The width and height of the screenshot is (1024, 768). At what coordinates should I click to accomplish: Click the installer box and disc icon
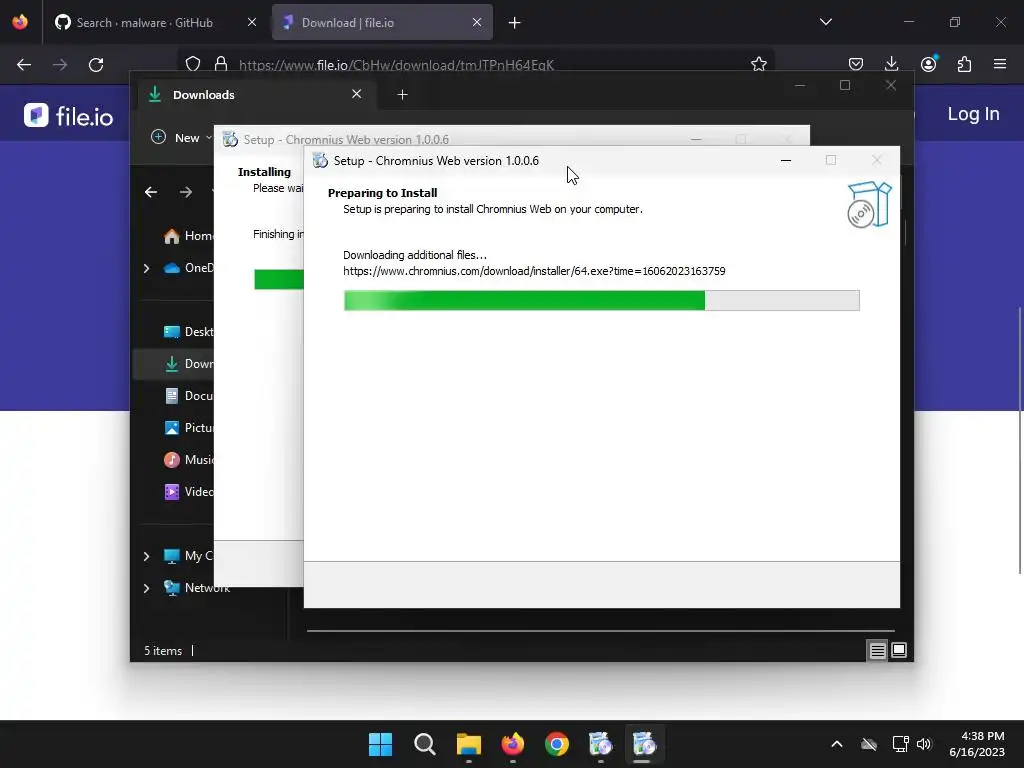pos(869,204)
